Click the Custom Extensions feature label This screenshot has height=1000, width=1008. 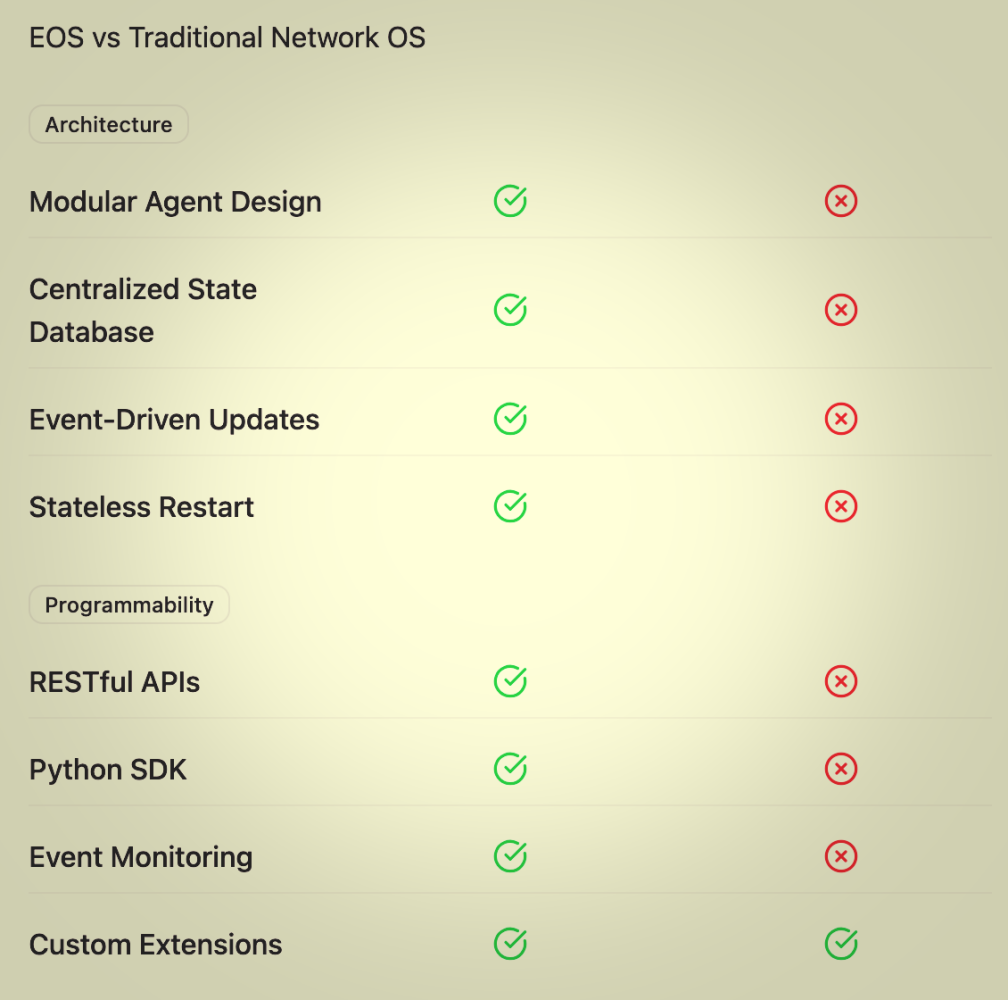(156, 945)
